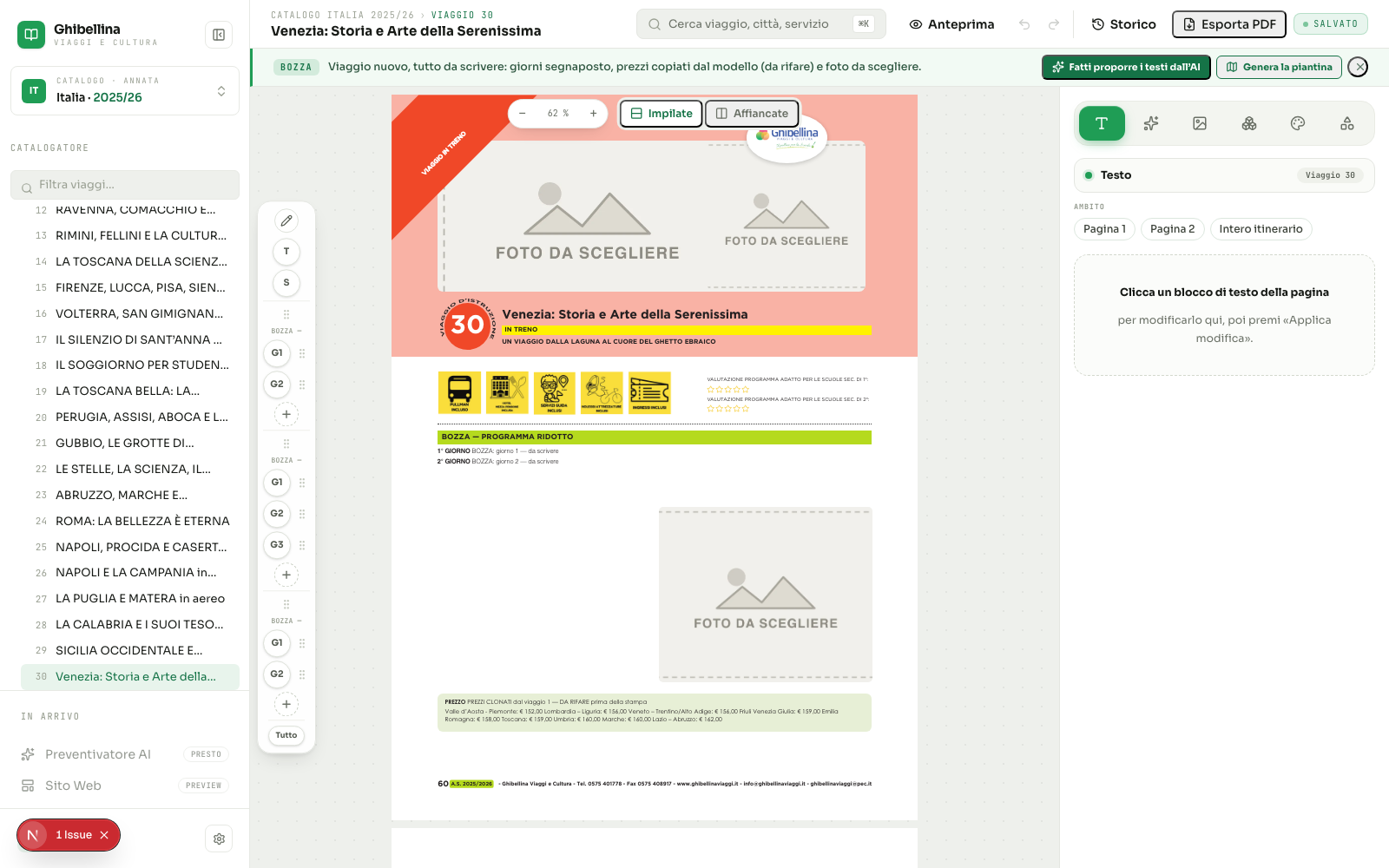Click the tickets included yellow pictogram
The height and width of the screenshot is (868, 1389).
649,392
